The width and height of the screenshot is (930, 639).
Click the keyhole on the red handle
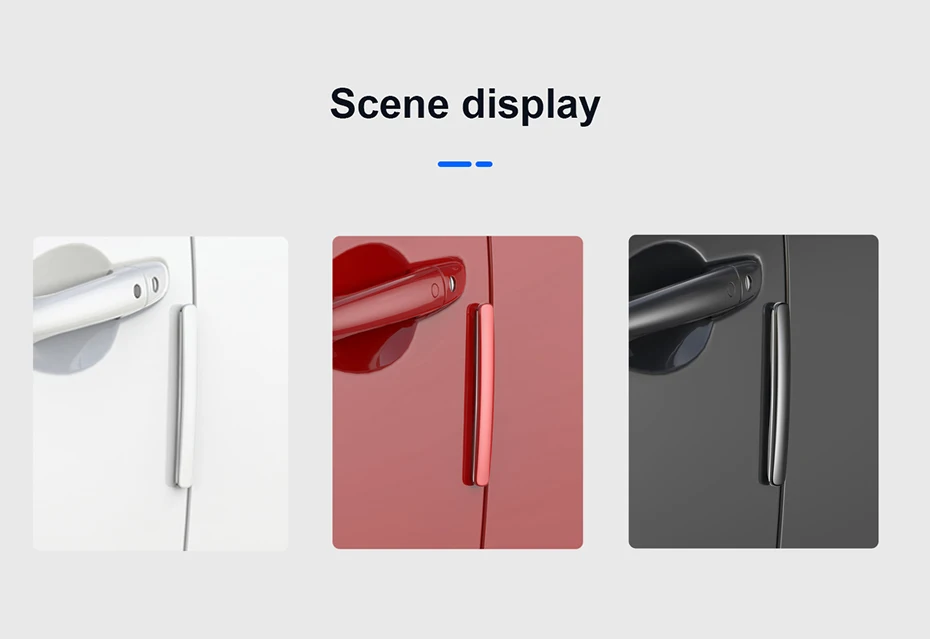(x=452, y=283)
